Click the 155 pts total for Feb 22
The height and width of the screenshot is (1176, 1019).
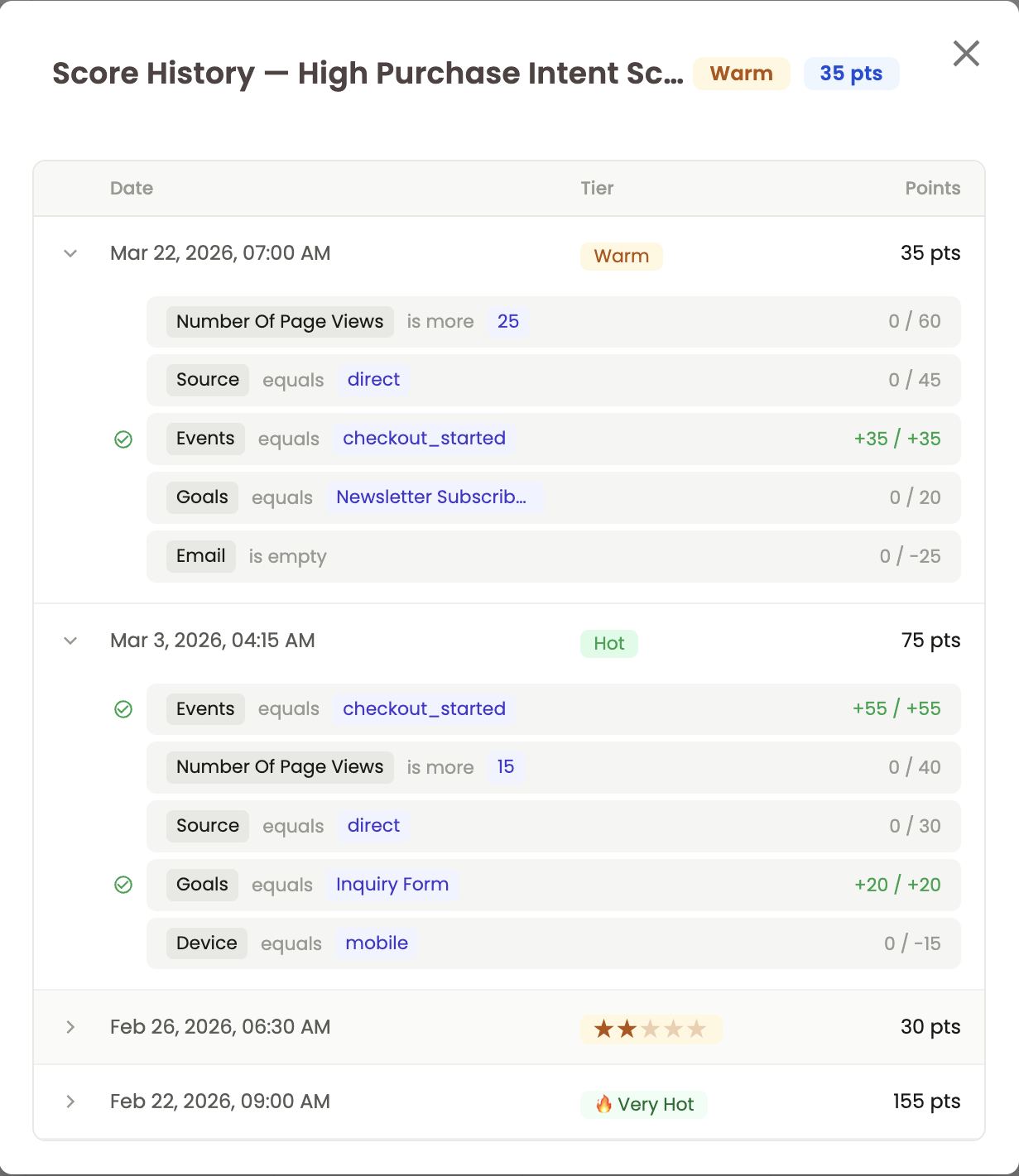(x=926, y=1102)
